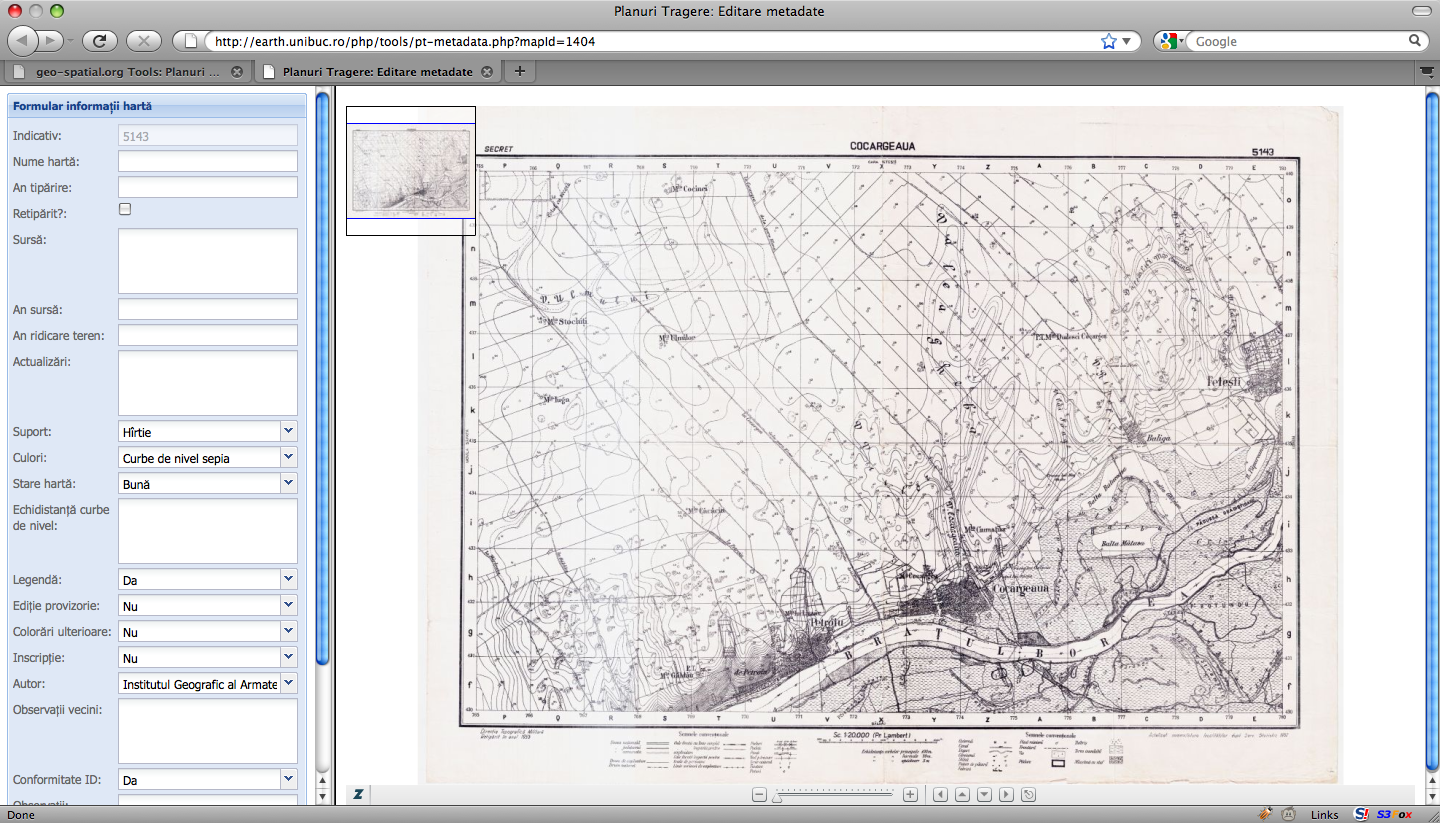The height and width of the screenshot is (823, 1440).
Task: Stop page loading with the X button
Action: click(x=144, y=41)
